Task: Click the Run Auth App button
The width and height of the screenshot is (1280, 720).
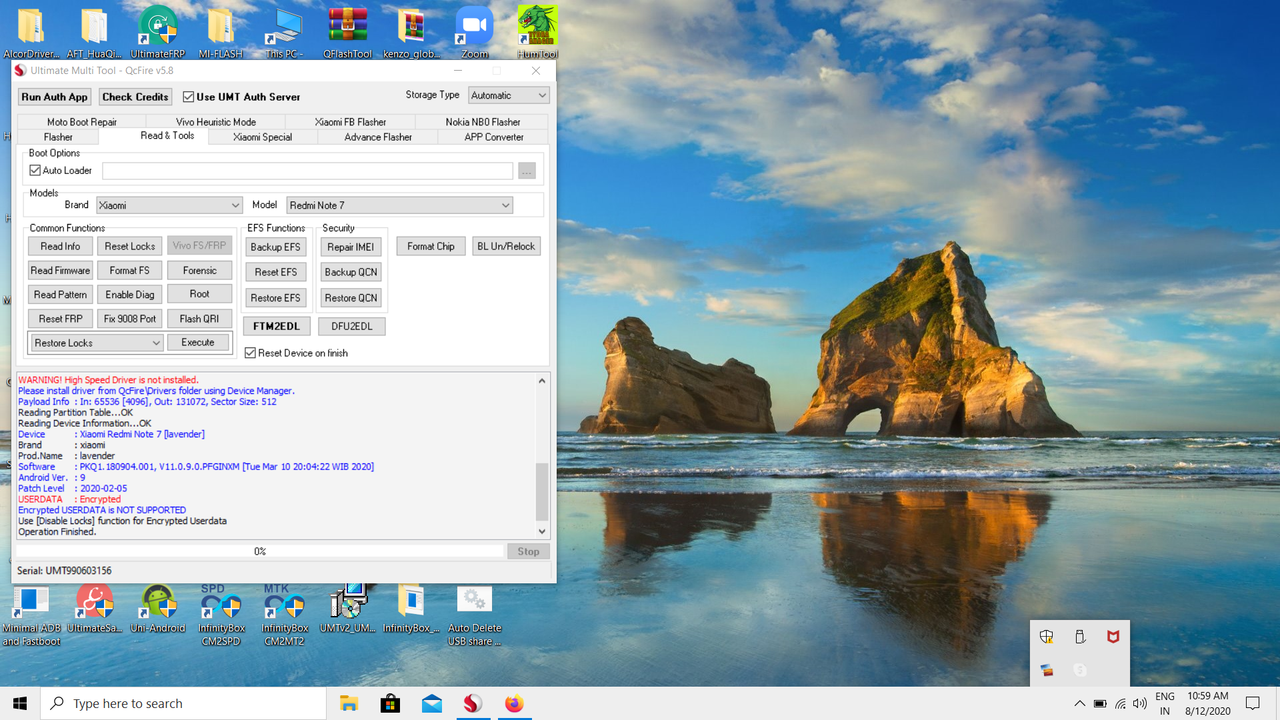Action: (55, 97)
